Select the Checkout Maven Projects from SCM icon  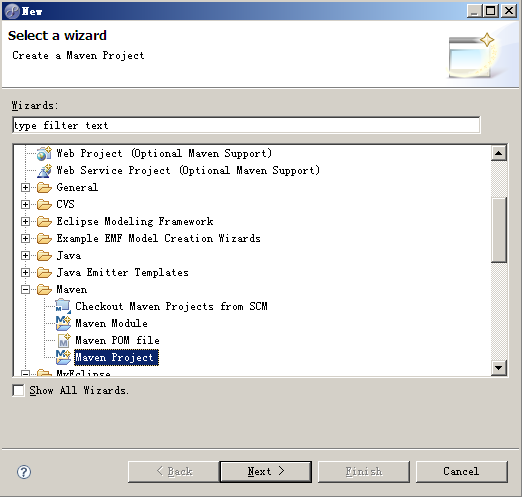(x=63, y=306)
